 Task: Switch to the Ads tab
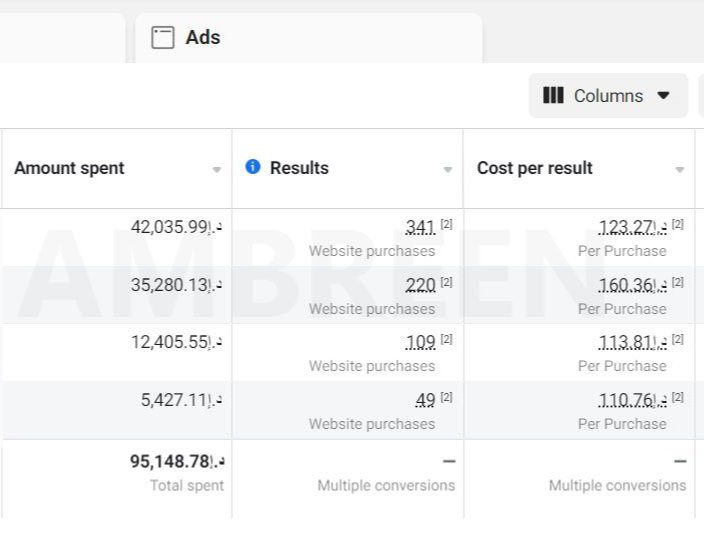coord(203,38)
